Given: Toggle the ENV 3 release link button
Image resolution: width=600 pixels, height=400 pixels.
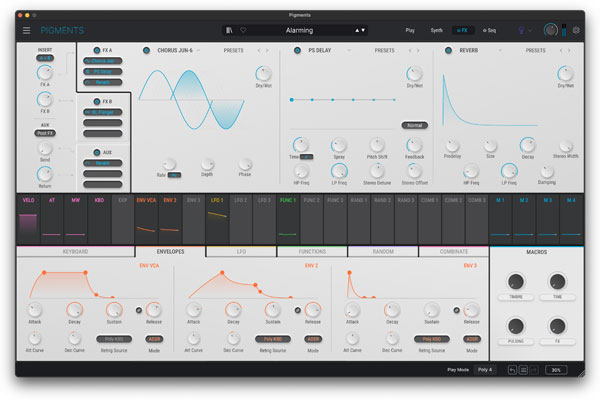Looking at the screenshot, I should (457, 310).
